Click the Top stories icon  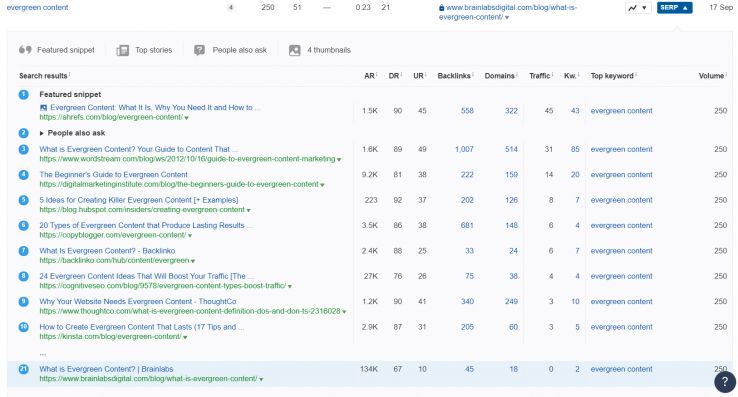pyautogui.click(x=123, y=50)
